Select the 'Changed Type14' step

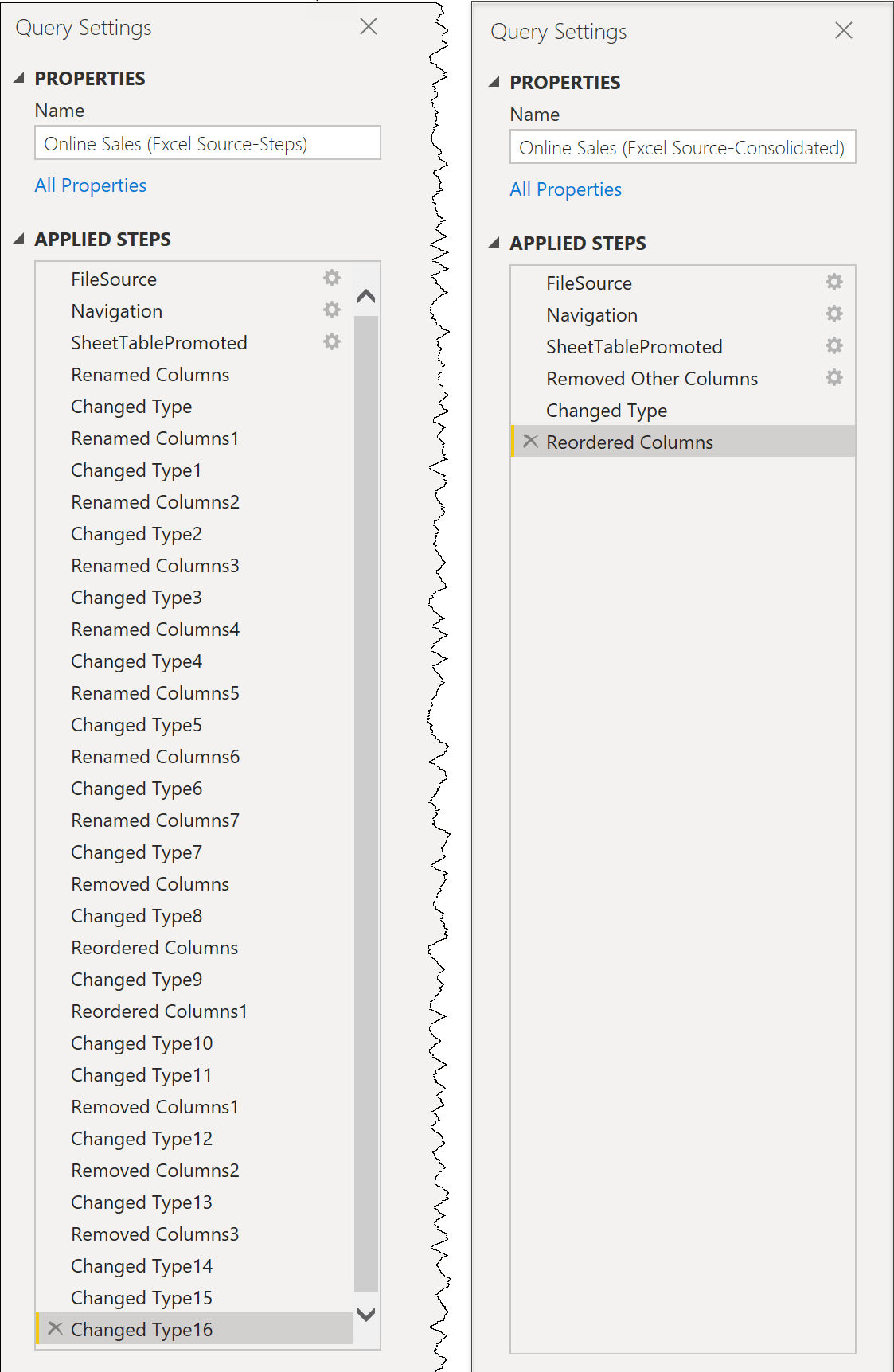[193, 1266]
